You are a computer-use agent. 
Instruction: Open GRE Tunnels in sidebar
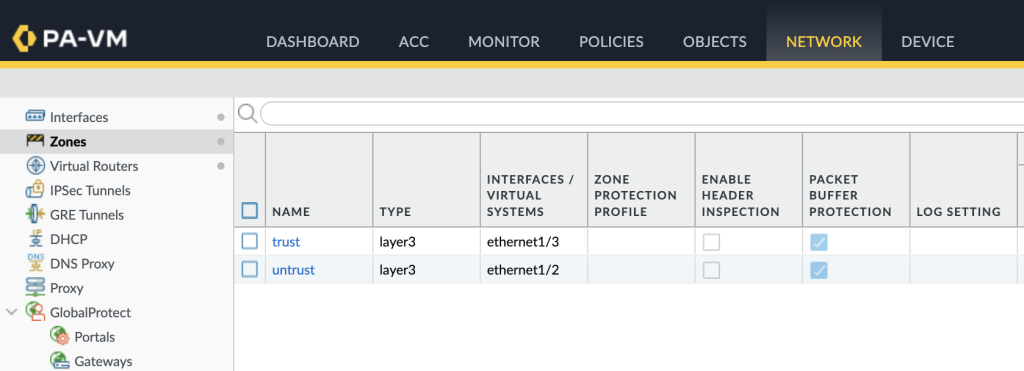[87, 215]
